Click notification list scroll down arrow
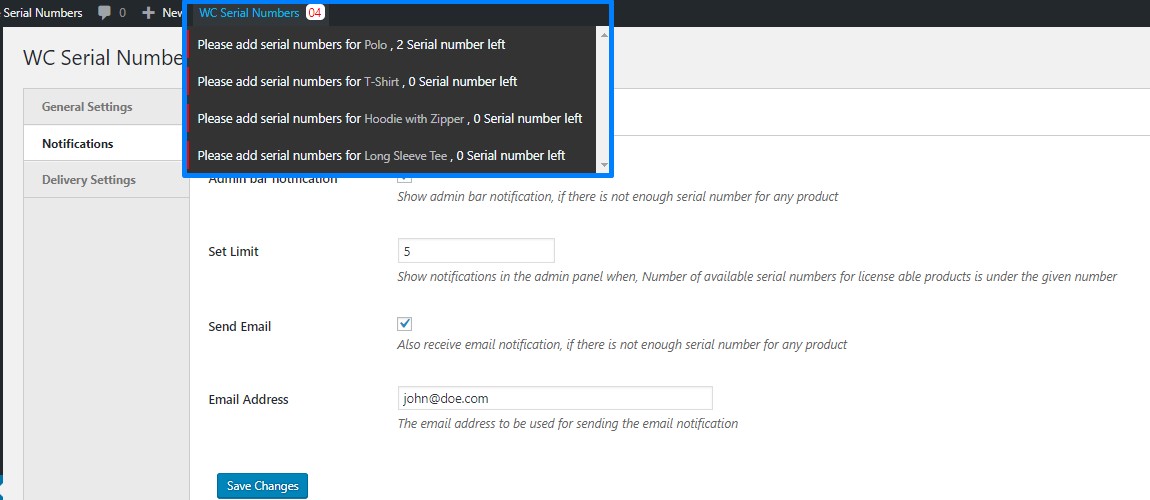1150x500 pixels. click(604, 166)
